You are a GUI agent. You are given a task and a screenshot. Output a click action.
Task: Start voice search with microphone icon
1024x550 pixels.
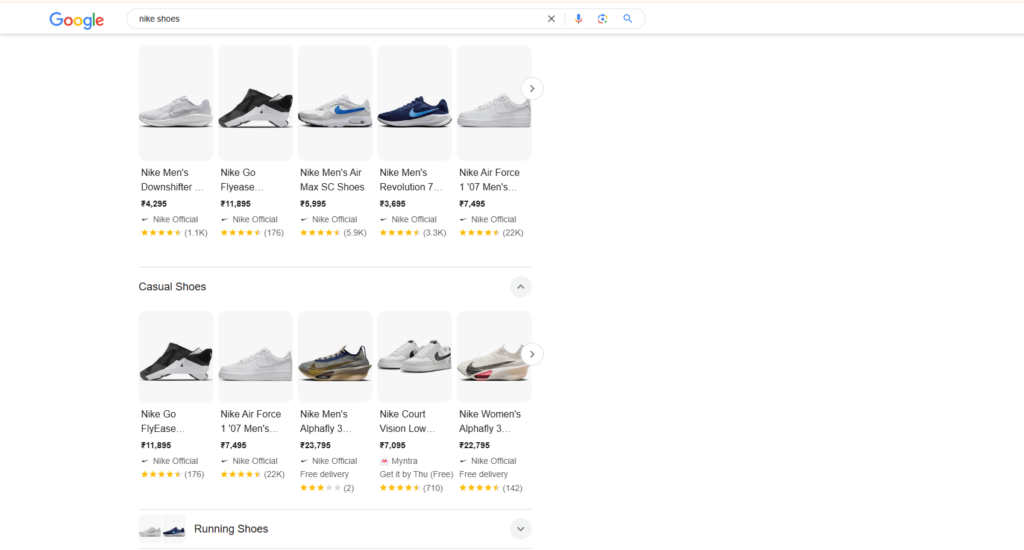coord(578,19)
